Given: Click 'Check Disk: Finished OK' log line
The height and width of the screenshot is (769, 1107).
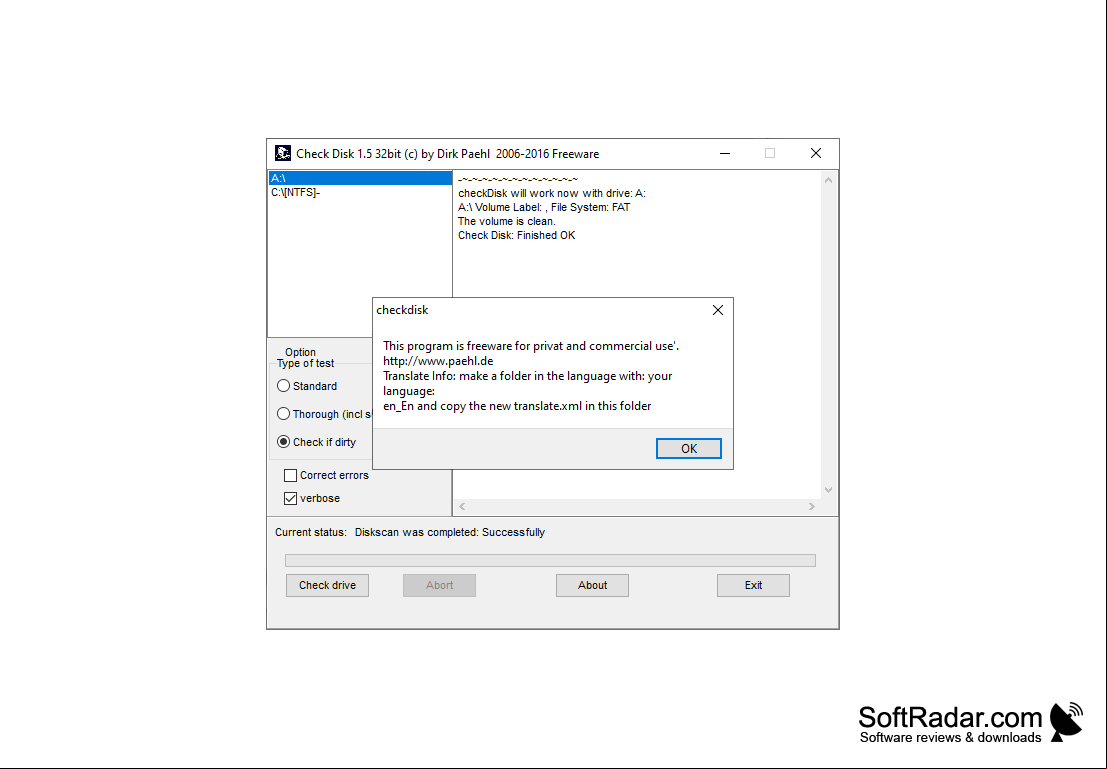Looking at the screenshot, I should (x=517, y=235).
